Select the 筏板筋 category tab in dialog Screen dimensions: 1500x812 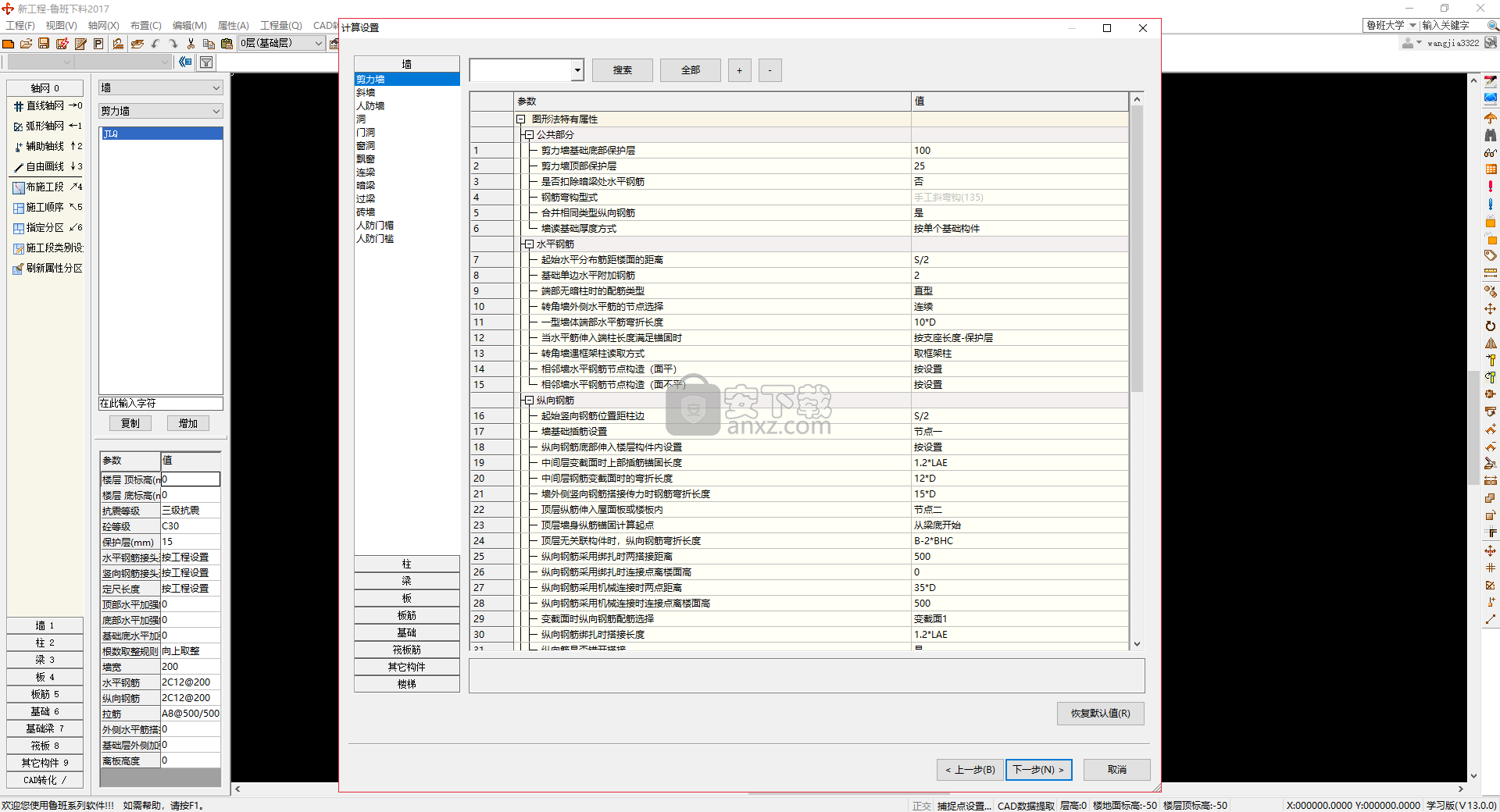point(407,650)
